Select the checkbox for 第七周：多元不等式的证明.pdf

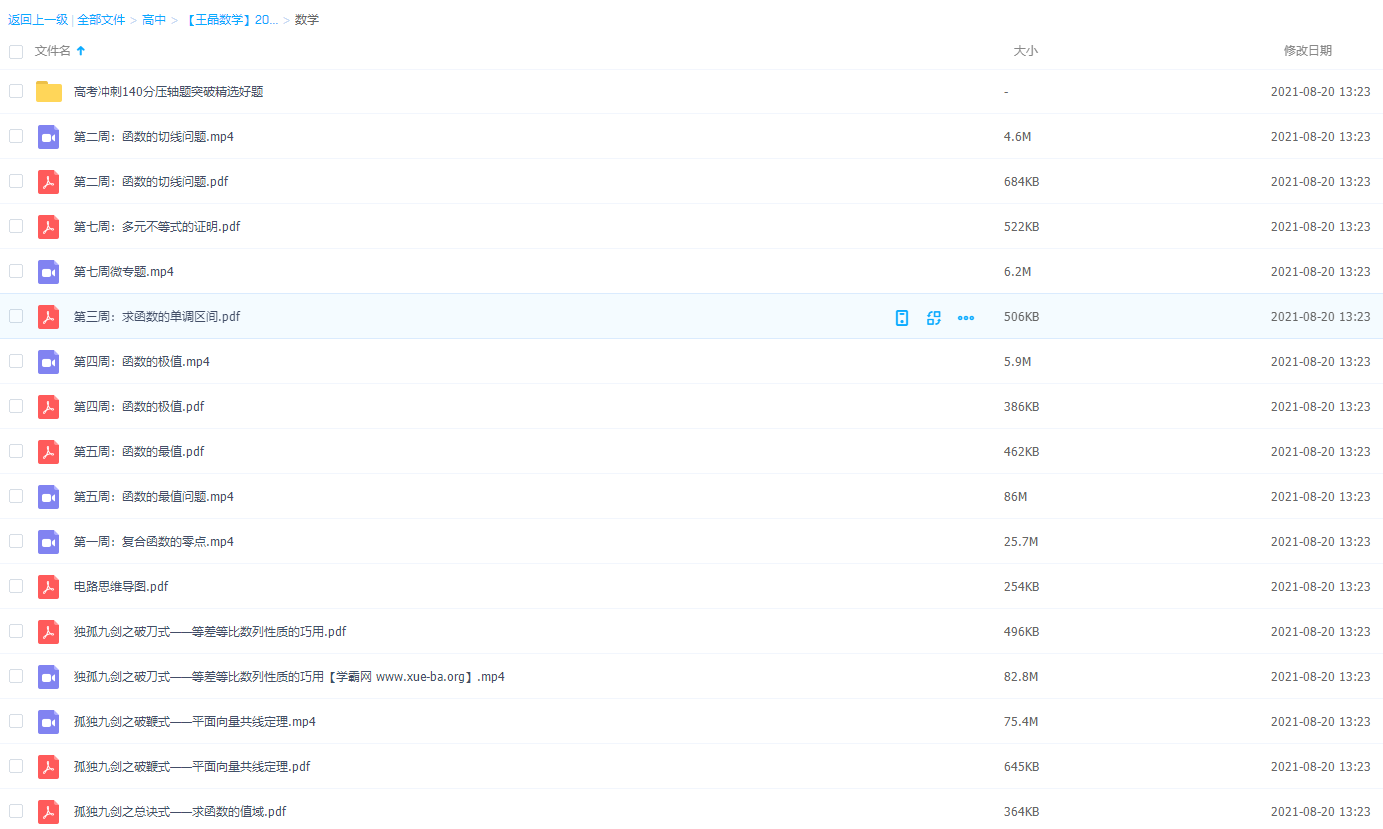pos(16,226)
